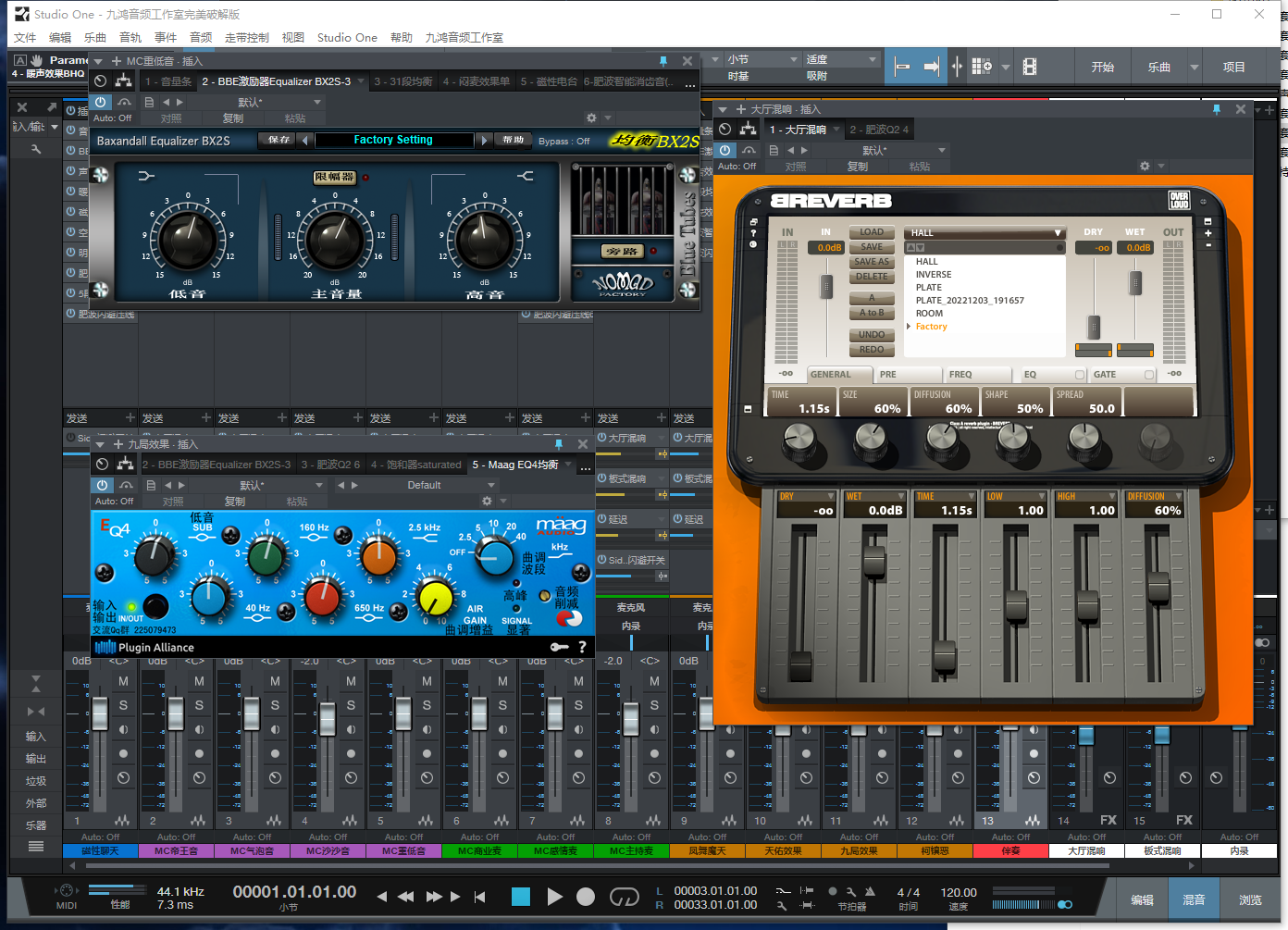Open the 文件 menu

coord(25,38)
